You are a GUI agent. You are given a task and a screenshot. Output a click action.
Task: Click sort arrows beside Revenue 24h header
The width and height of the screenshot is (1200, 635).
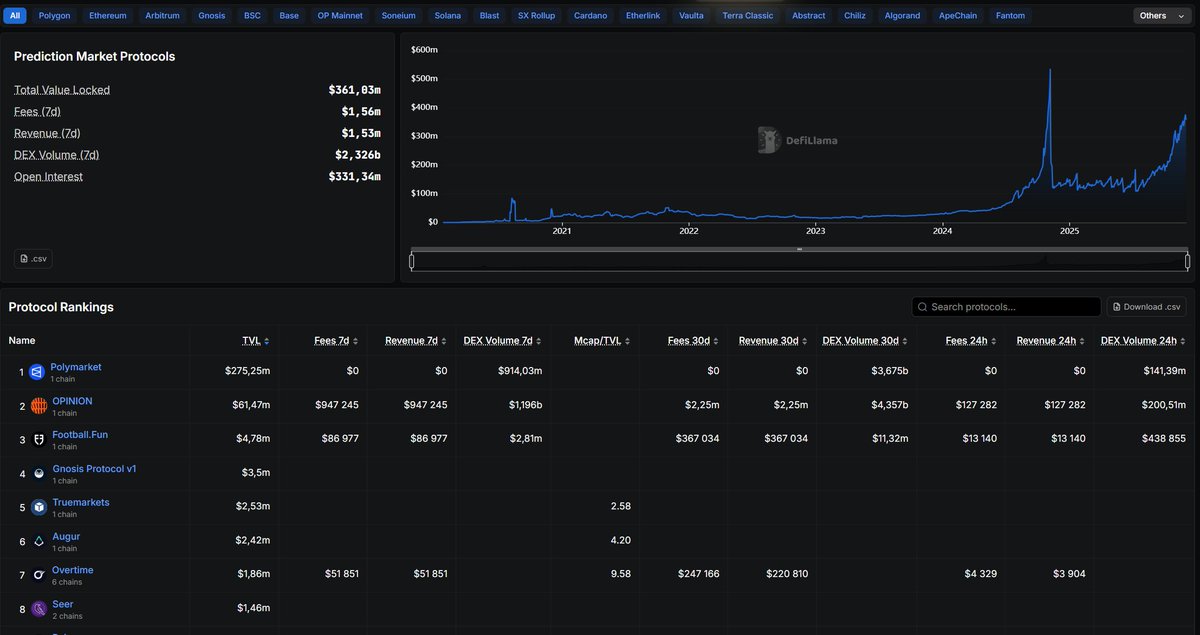1082,341
